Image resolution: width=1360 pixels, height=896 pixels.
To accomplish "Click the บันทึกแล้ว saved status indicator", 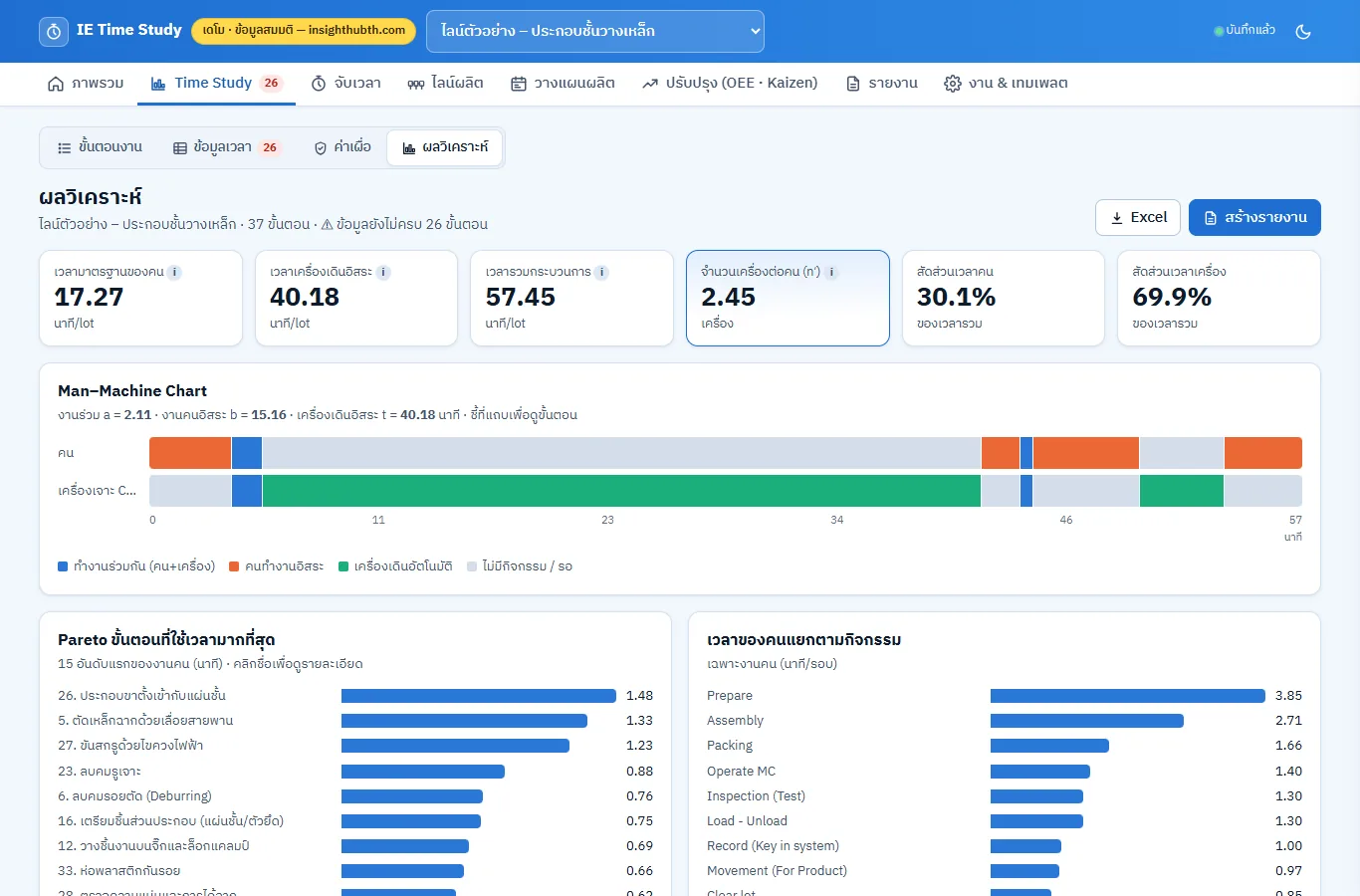I will pyautogui.click(x=1245, y=31).
